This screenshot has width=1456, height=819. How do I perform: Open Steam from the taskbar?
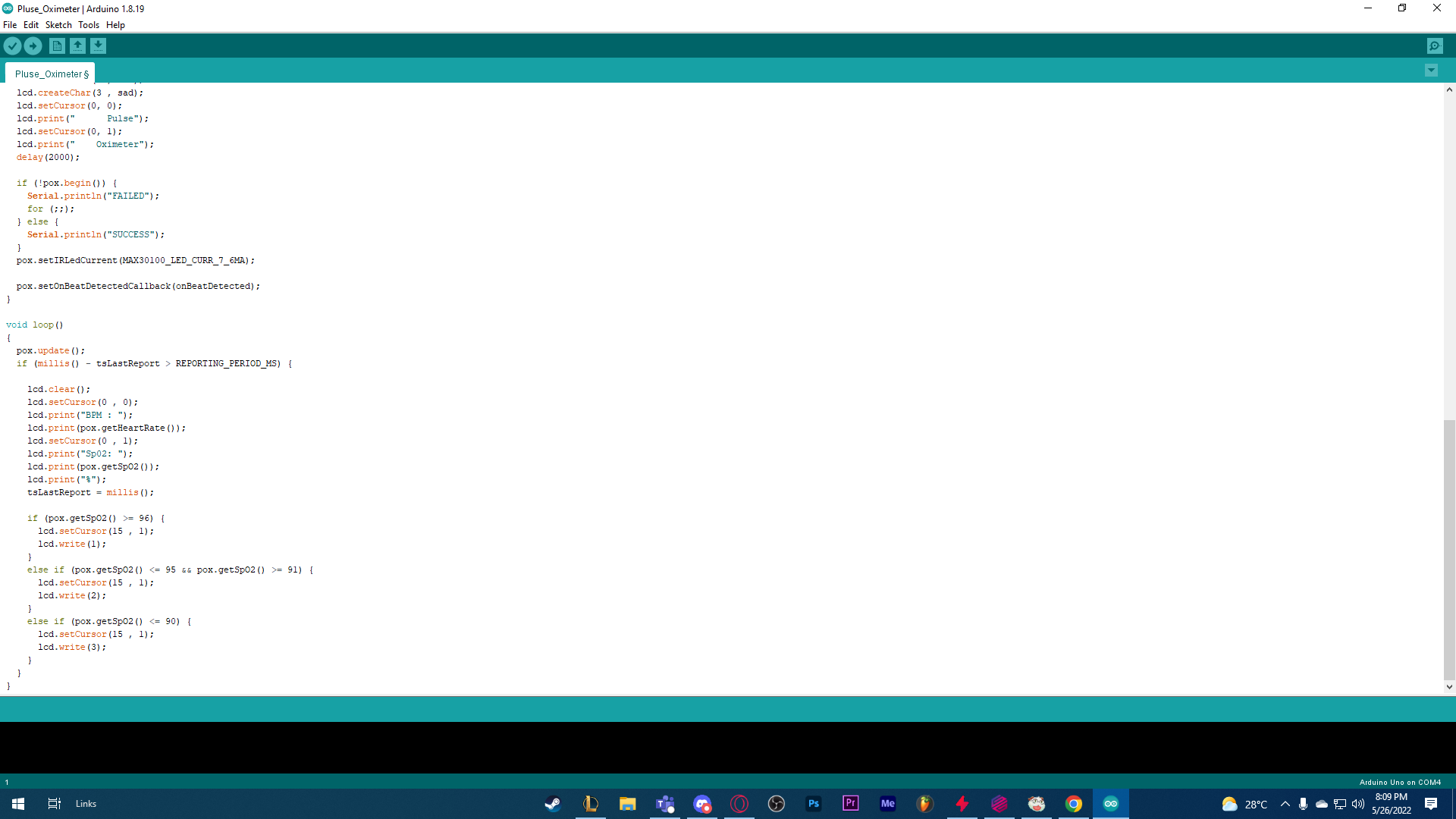553,804
